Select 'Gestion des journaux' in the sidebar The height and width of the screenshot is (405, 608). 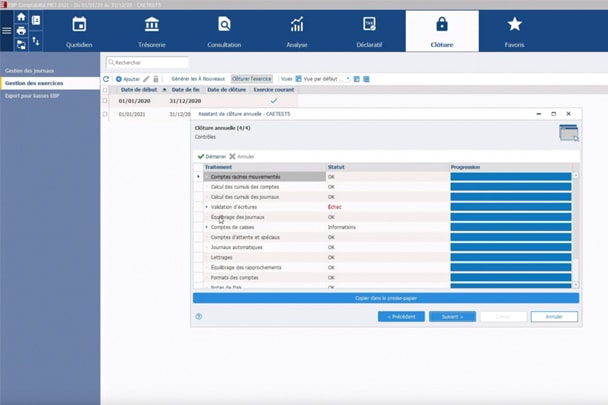click(x=28, y=71)
